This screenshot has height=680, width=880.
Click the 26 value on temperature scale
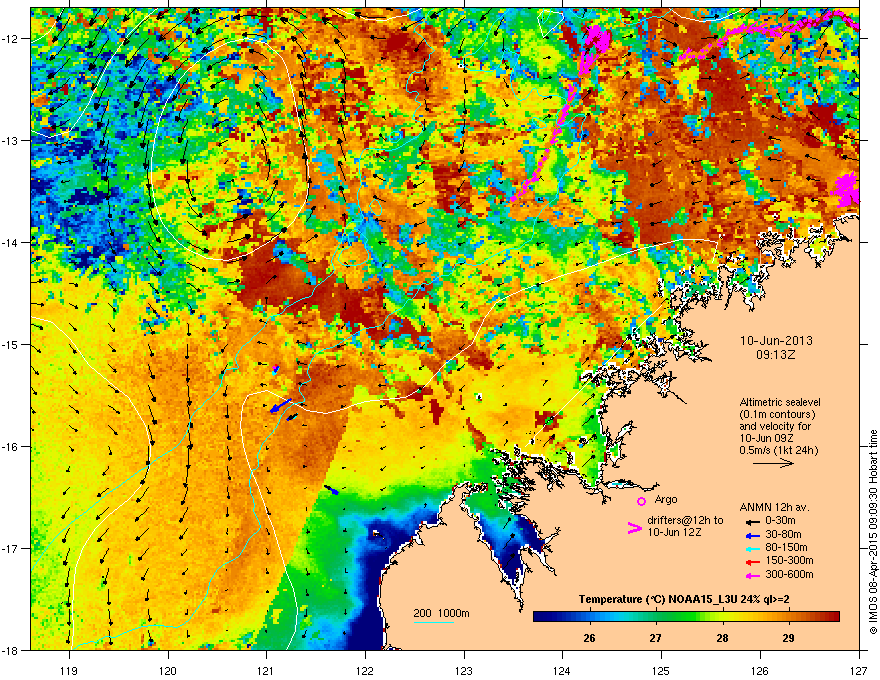[x=589, y=638]
